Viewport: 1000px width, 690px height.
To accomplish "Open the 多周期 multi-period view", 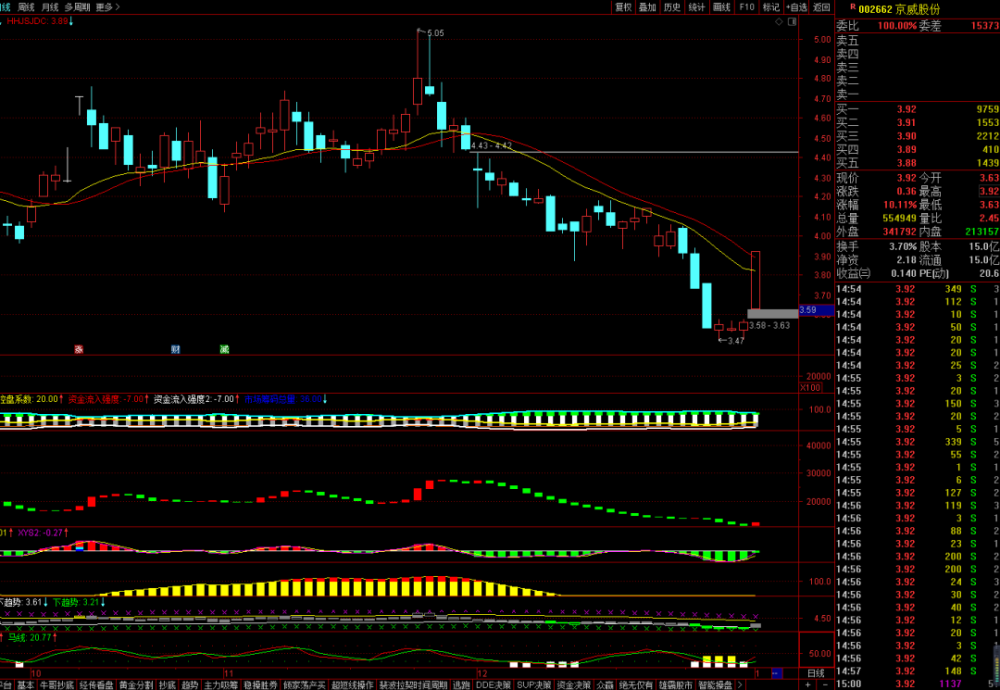I will pyautogui.click(x=77, y=7).
